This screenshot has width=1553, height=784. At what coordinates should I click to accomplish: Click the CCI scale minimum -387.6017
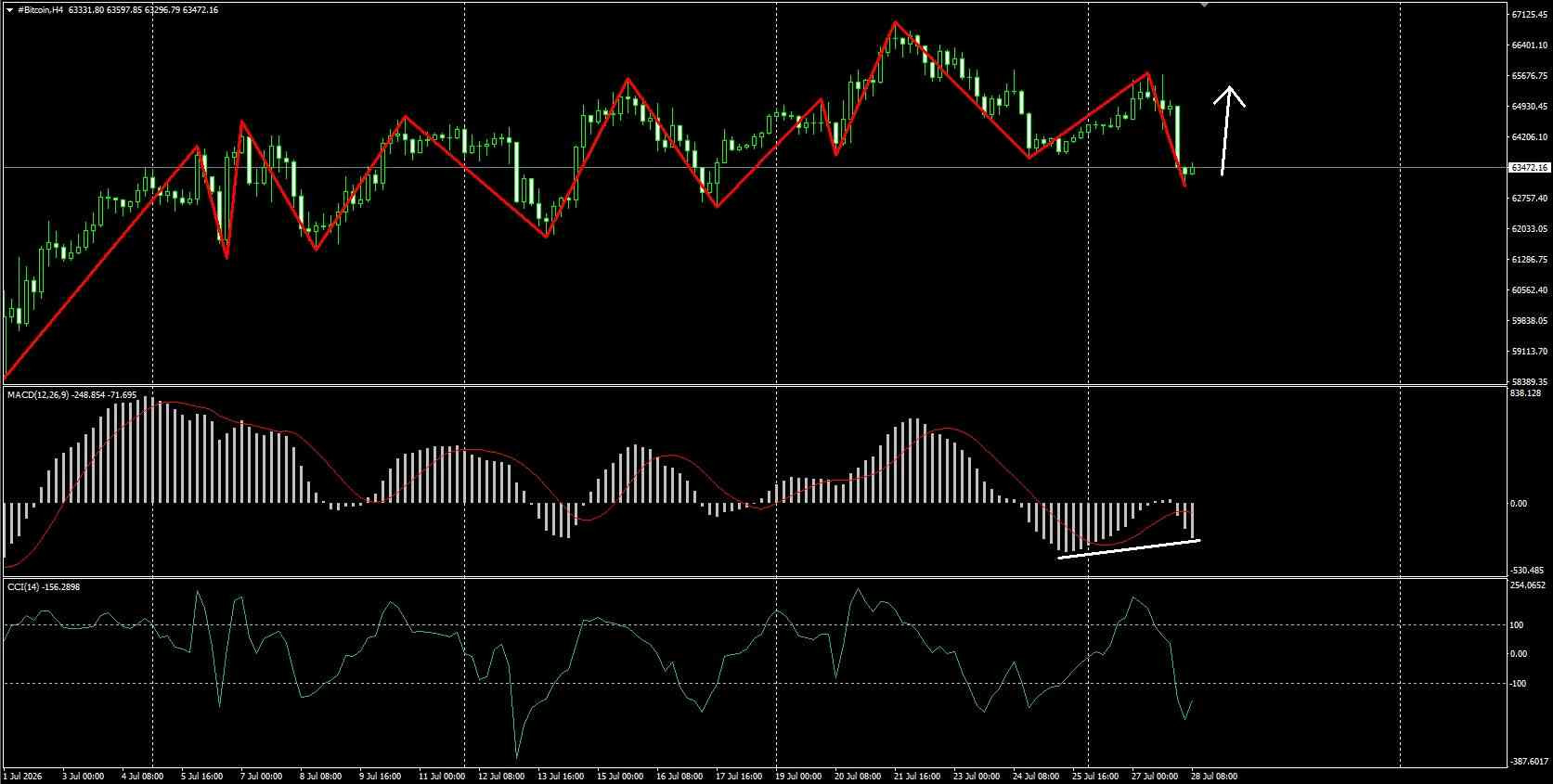1529,763
